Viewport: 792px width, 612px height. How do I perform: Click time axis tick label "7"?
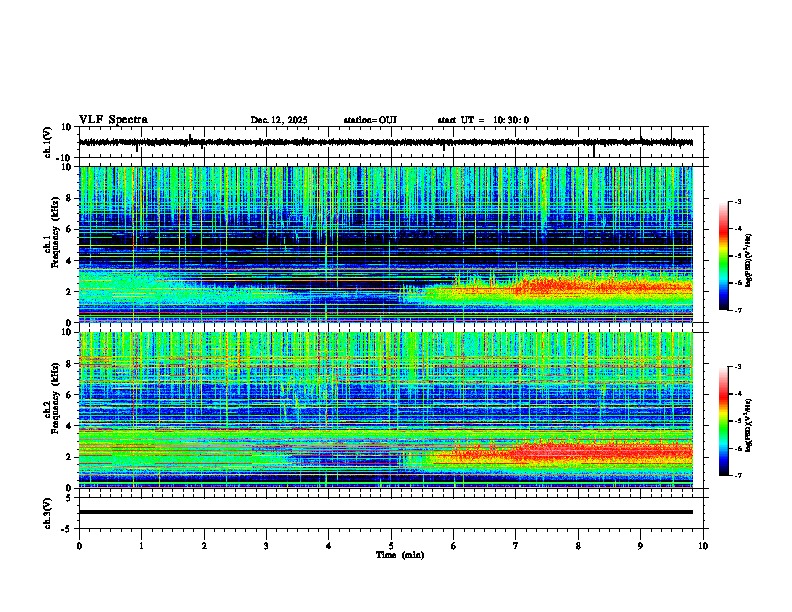[x=516, y=546]
